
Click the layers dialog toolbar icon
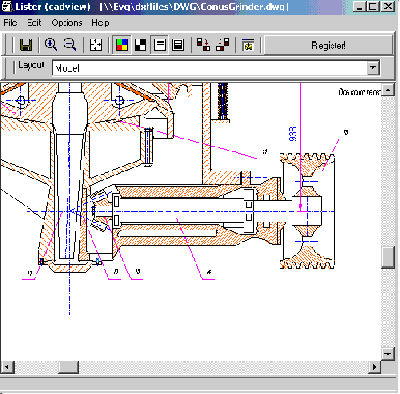click(248, 45)
